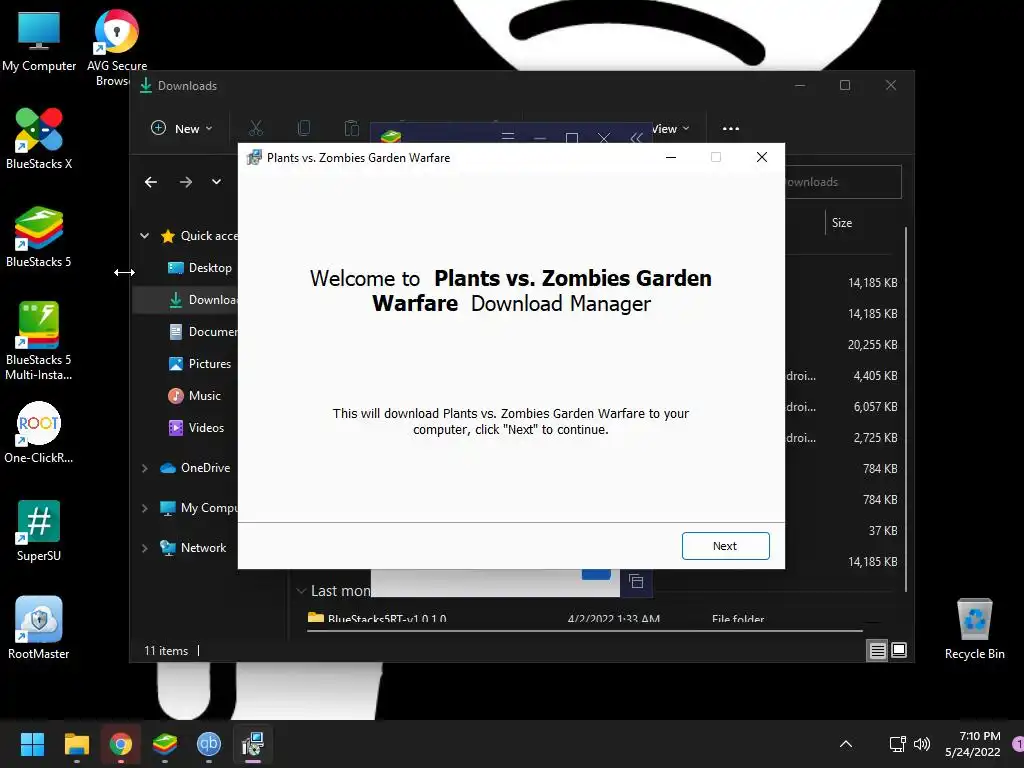The width and height of the screenshot is (1024, 768).
Task: Open Recycle Bin on desktop
Action: [974, 628]
